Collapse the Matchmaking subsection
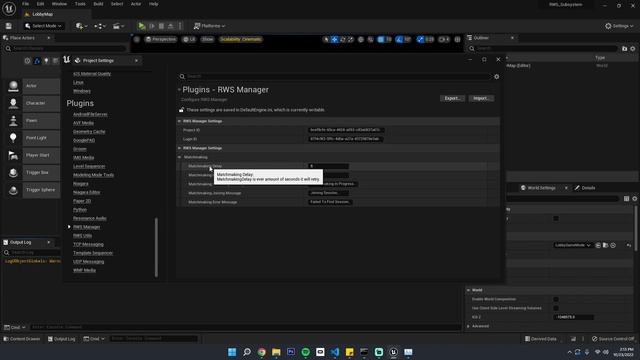The height and width of the screenshot is (360, 640). (179, 157)
